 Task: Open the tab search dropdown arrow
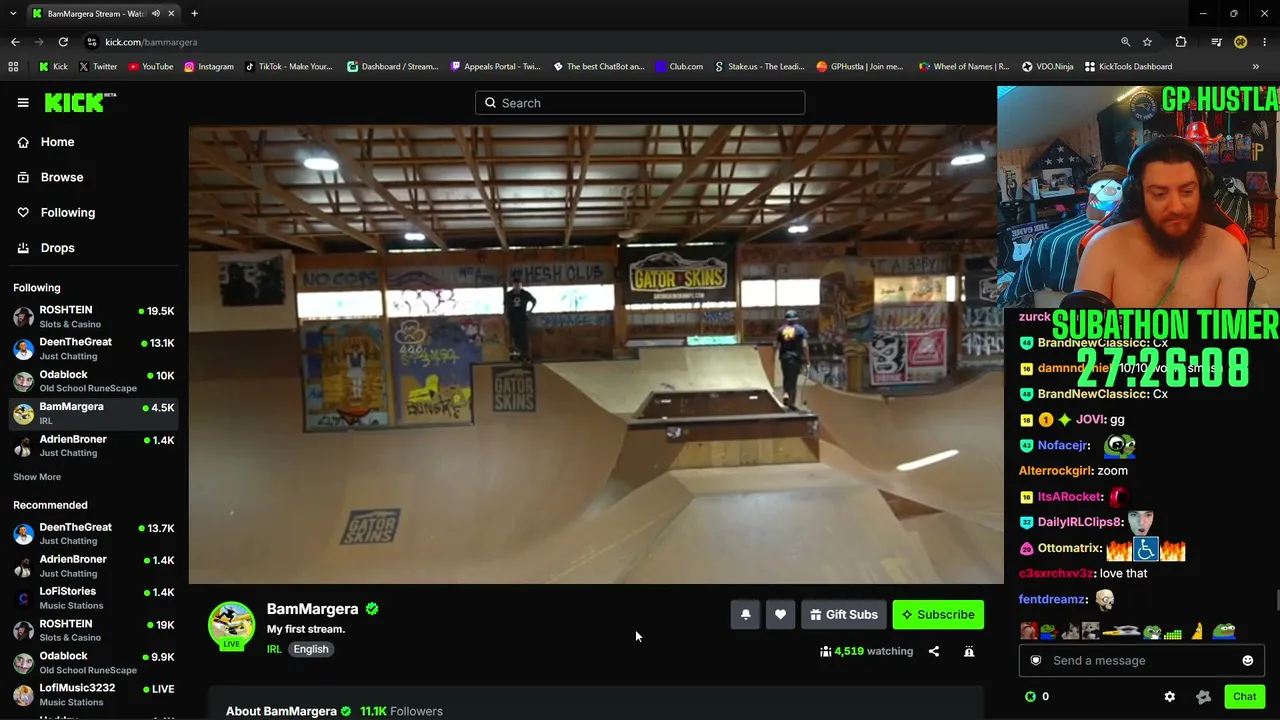tap(13, 14)
